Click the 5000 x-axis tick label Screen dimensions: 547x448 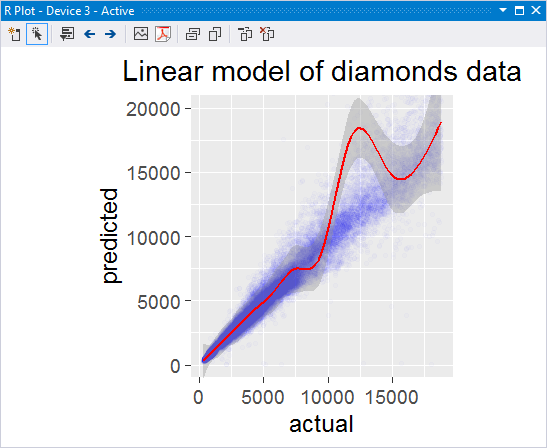click(x=263, y=397)
